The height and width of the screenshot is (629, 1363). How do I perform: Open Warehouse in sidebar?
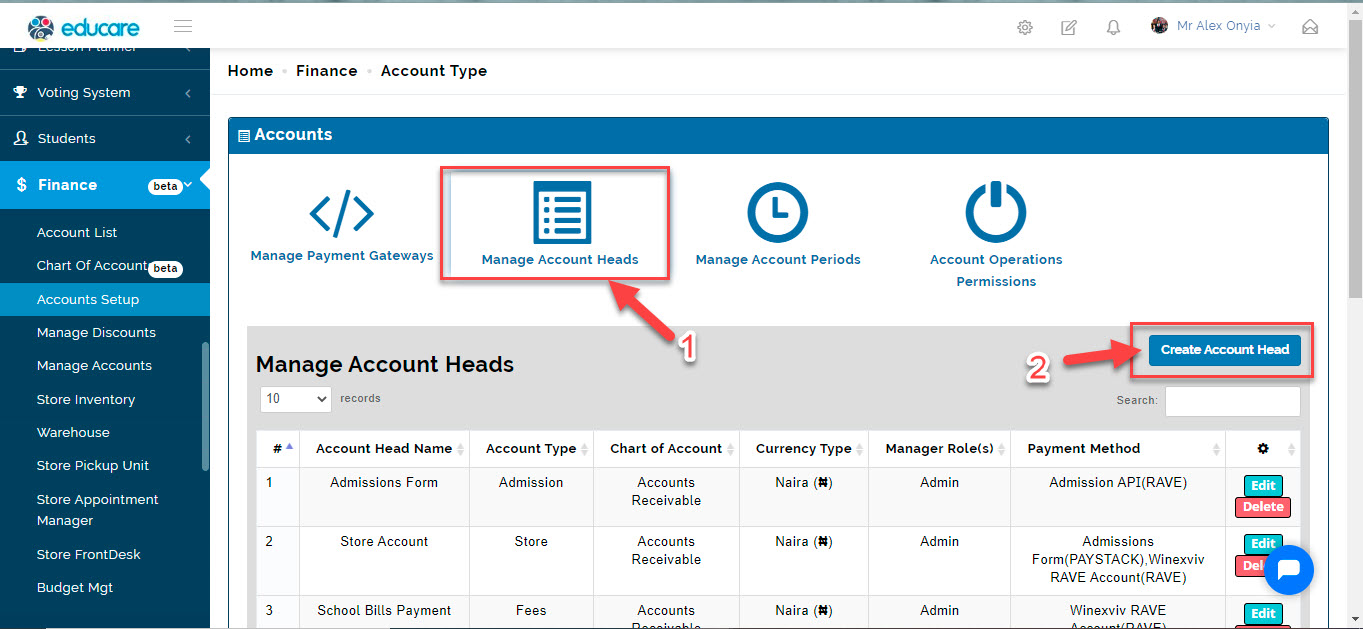(73, 432)
